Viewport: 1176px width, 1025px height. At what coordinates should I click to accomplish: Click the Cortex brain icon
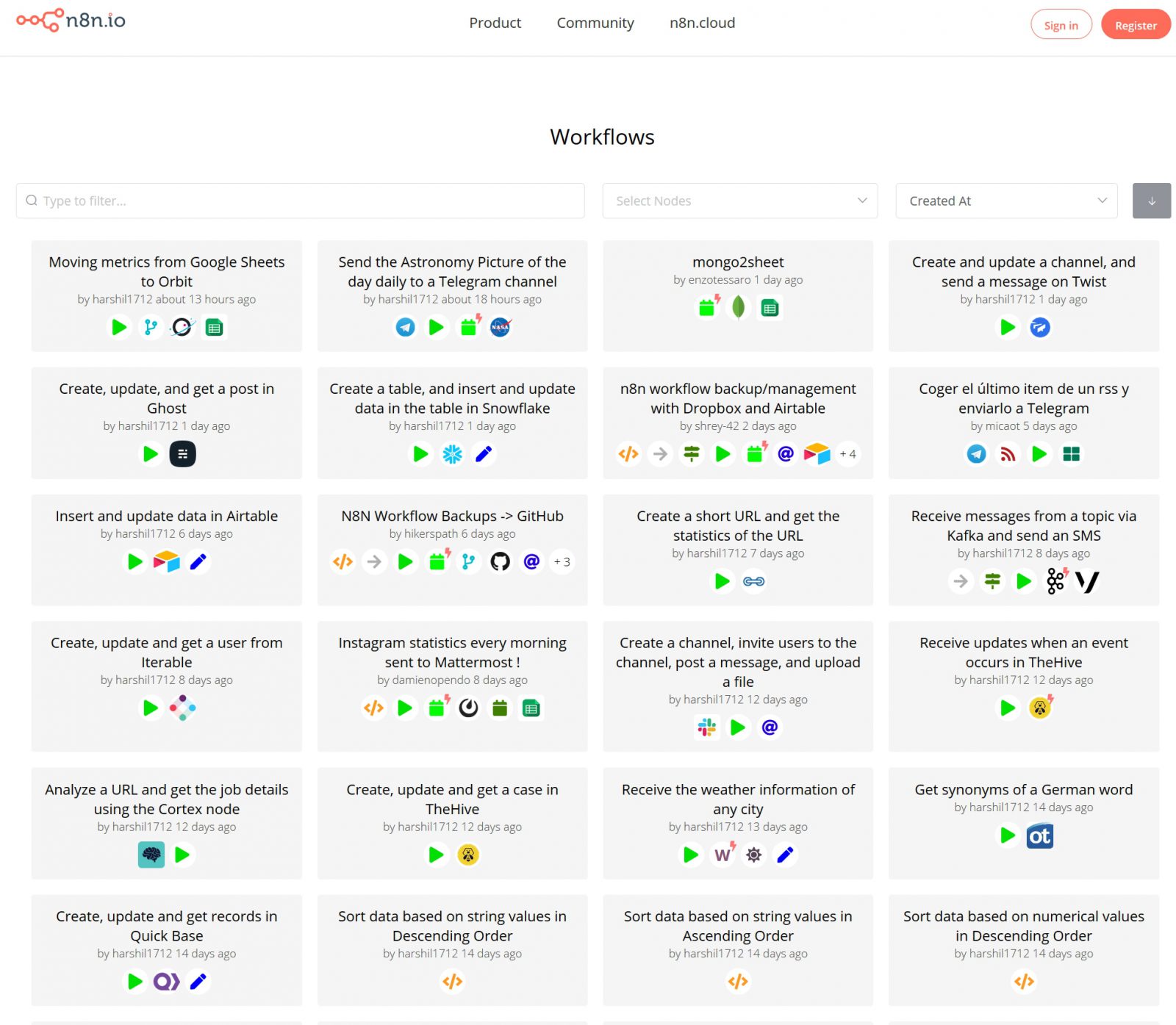pos(151,855)
